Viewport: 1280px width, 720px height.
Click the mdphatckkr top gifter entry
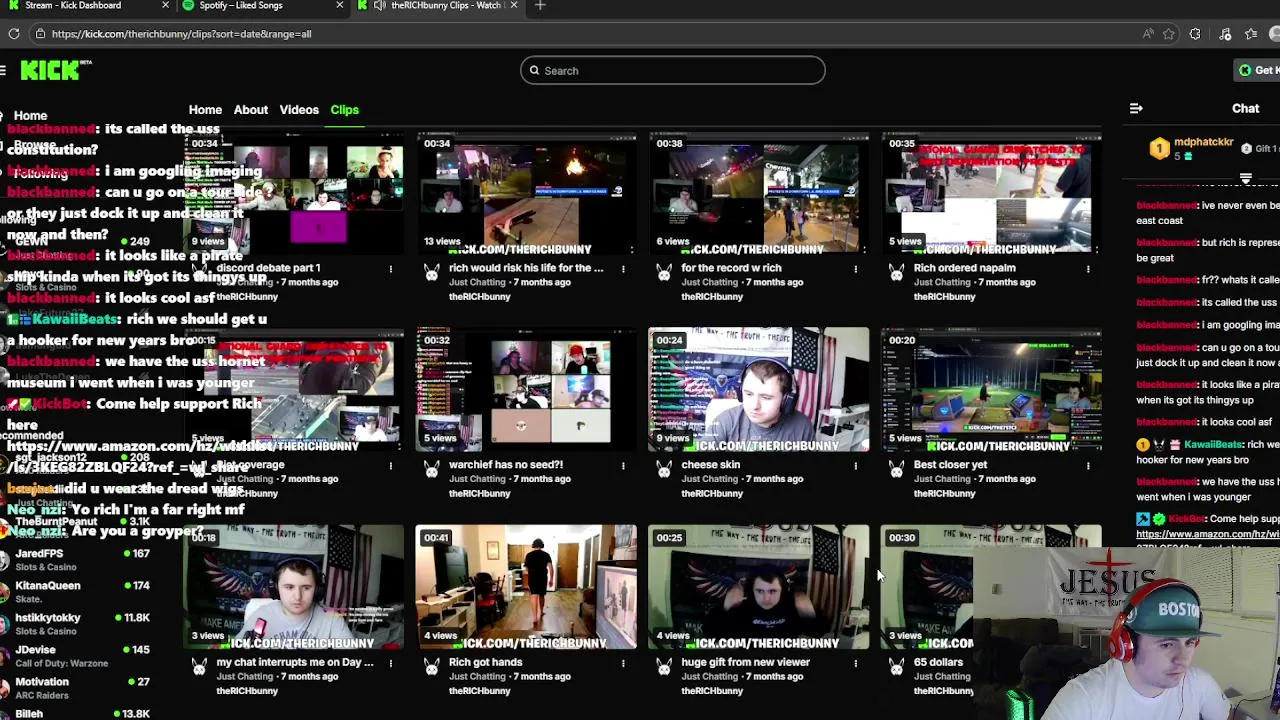tap(1192, 149)
